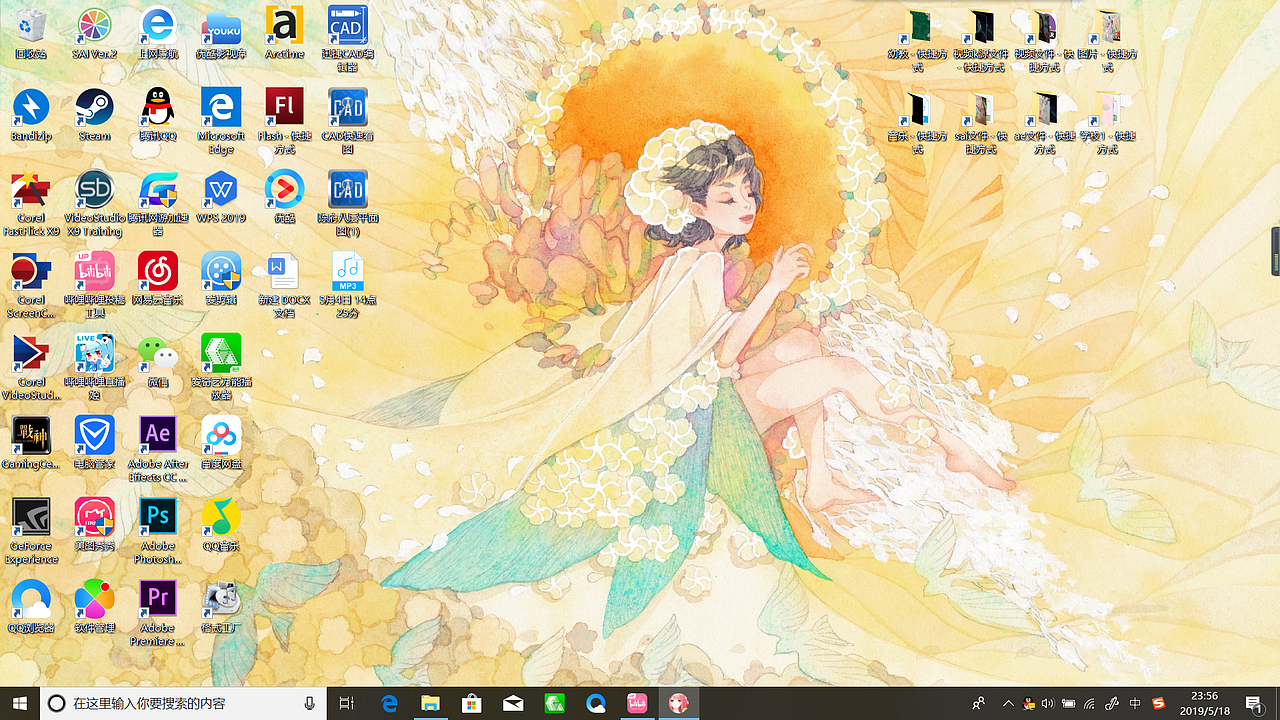Viewport: 1280px width, 720px height.
Task: Open the Wi-Fi network tray icon
Action: click(1090, 703)
